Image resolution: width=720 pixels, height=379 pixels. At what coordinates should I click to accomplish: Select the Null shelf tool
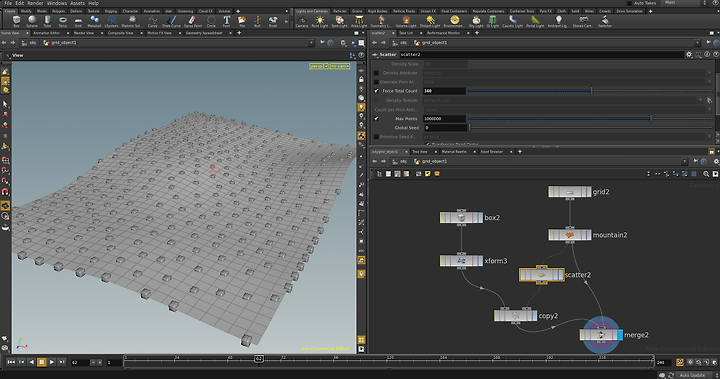pyautogui.click(x=258, y=21)
